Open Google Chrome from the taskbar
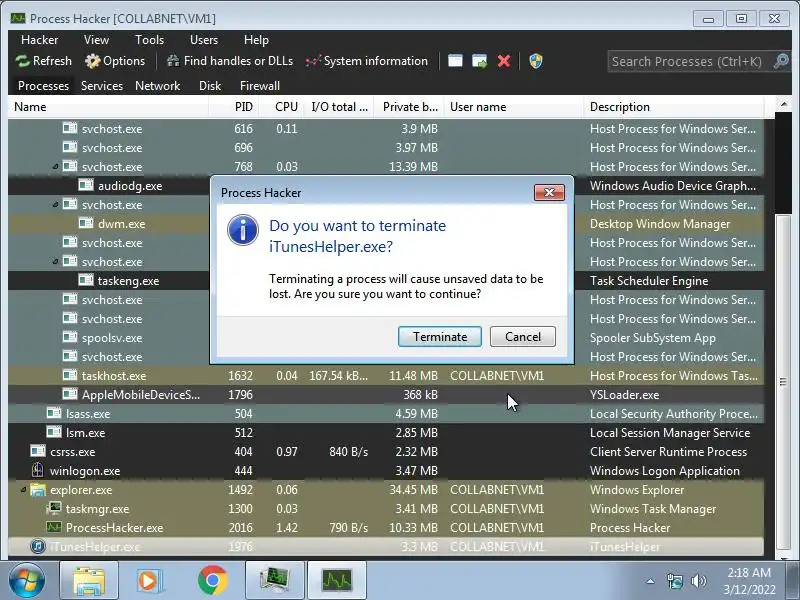This screenshot has width=800, height=600. click(x=212, y=581)
